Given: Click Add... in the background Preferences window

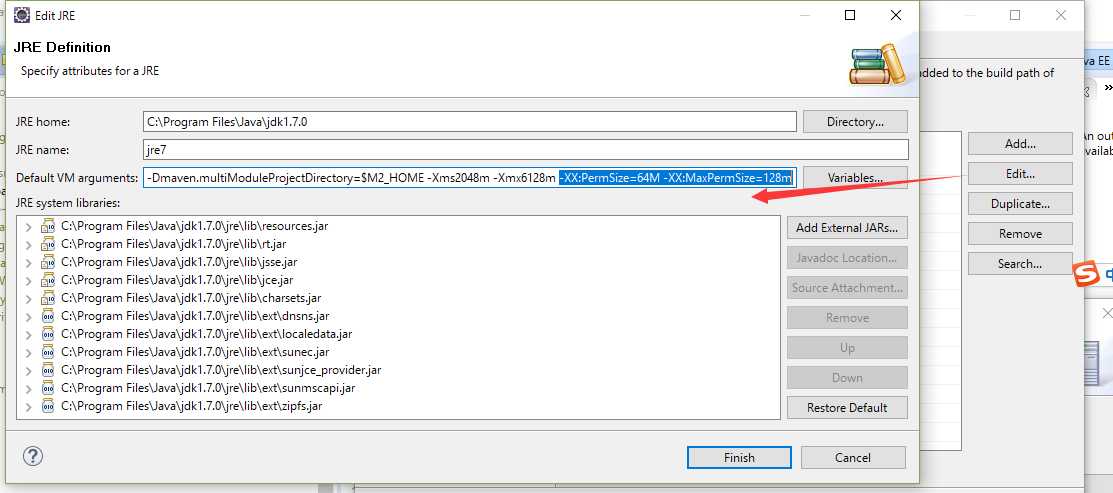Looking at the screenshot, I should [x=1020, y=143].
